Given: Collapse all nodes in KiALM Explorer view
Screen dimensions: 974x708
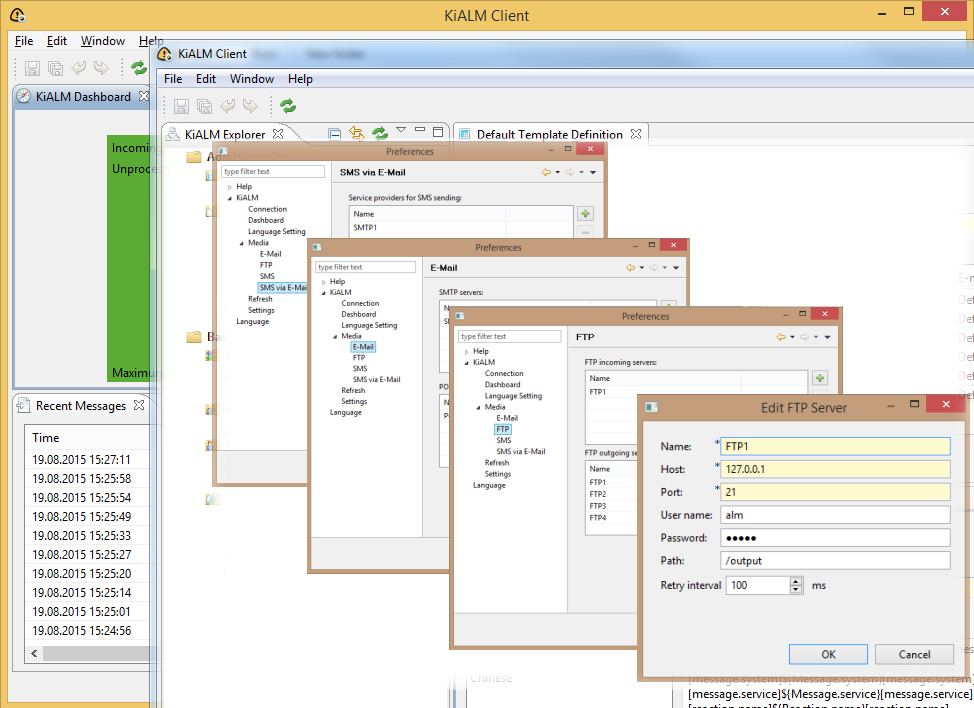Looking at the screenshot, I should pyautogui.click(x=334, y=134).
